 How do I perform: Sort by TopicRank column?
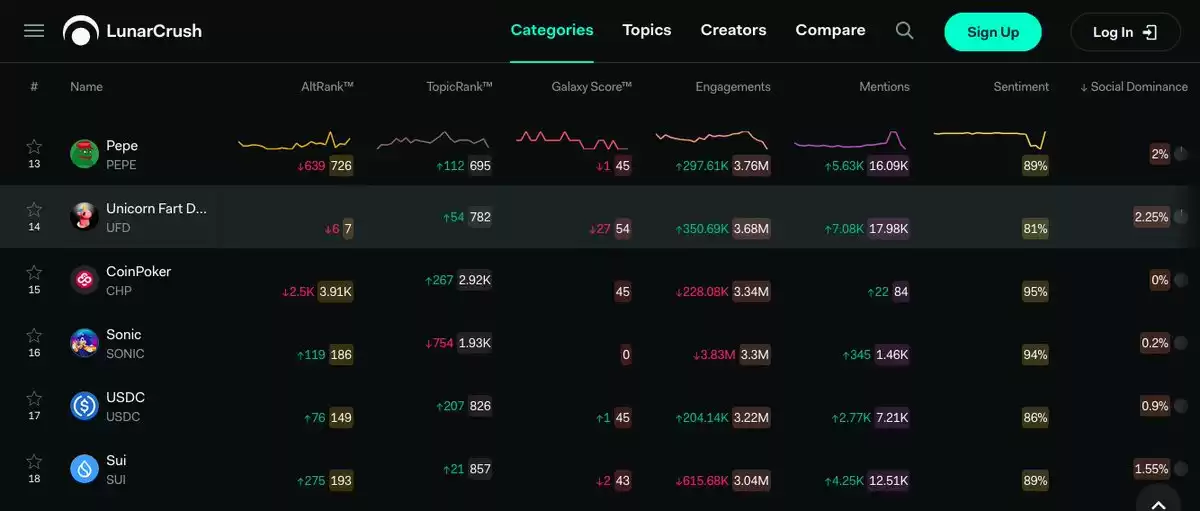point(459,87)
